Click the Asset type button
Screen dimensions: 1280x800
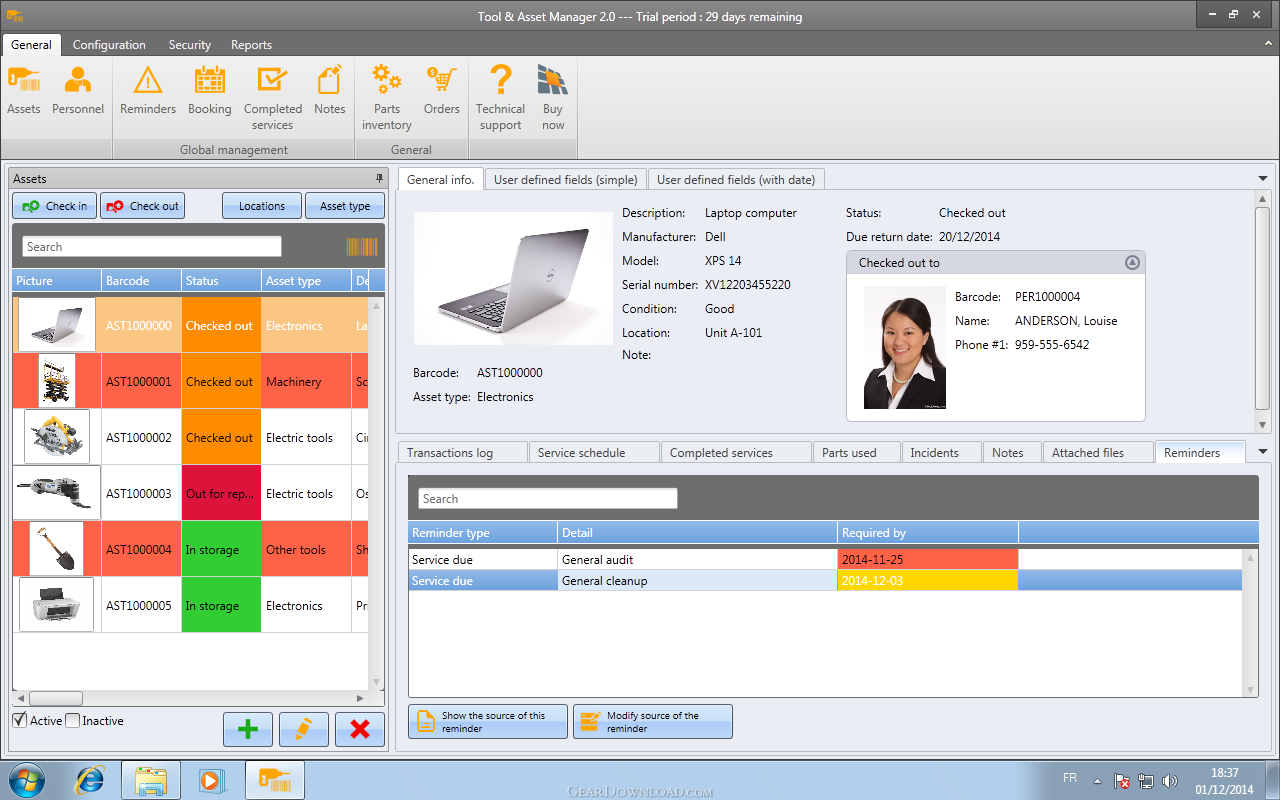point(345,206)
